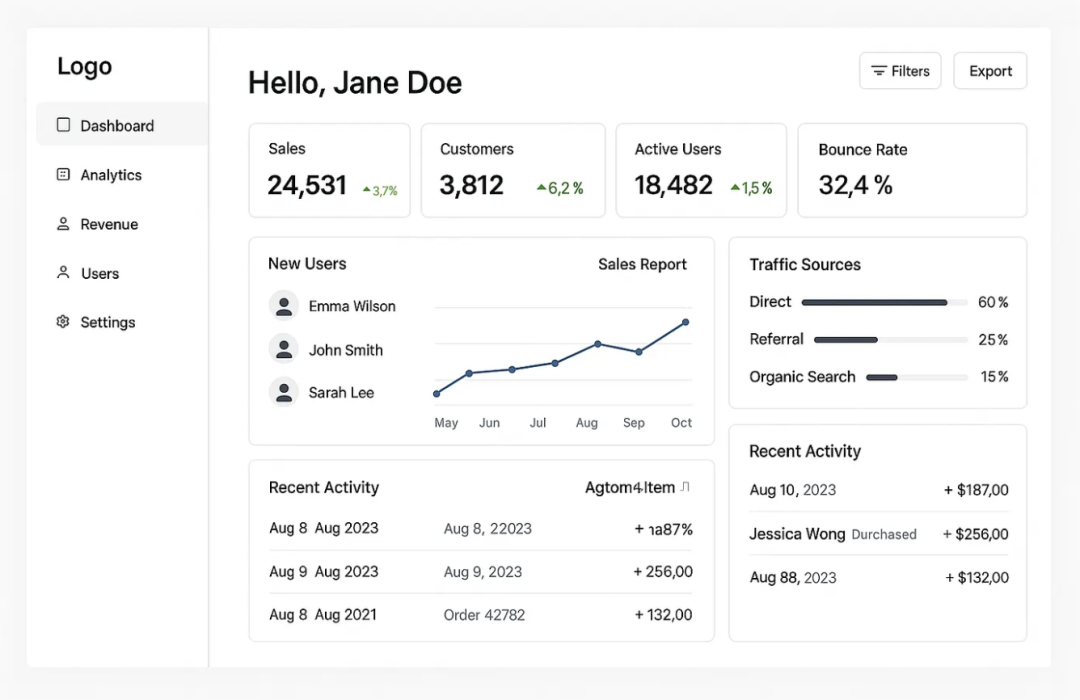Click the Oct data point on chart
The height and width of the screenshot is (700, 1080).
685,322
